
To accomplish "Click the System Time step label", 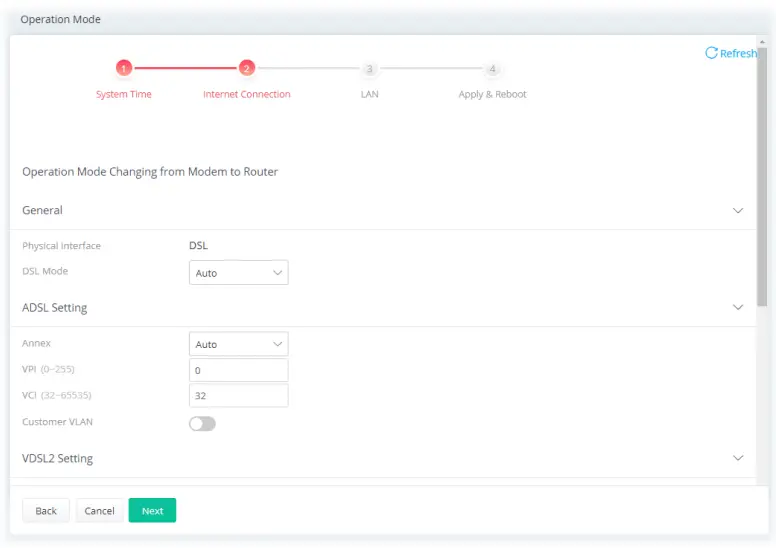I will [124, 94].
